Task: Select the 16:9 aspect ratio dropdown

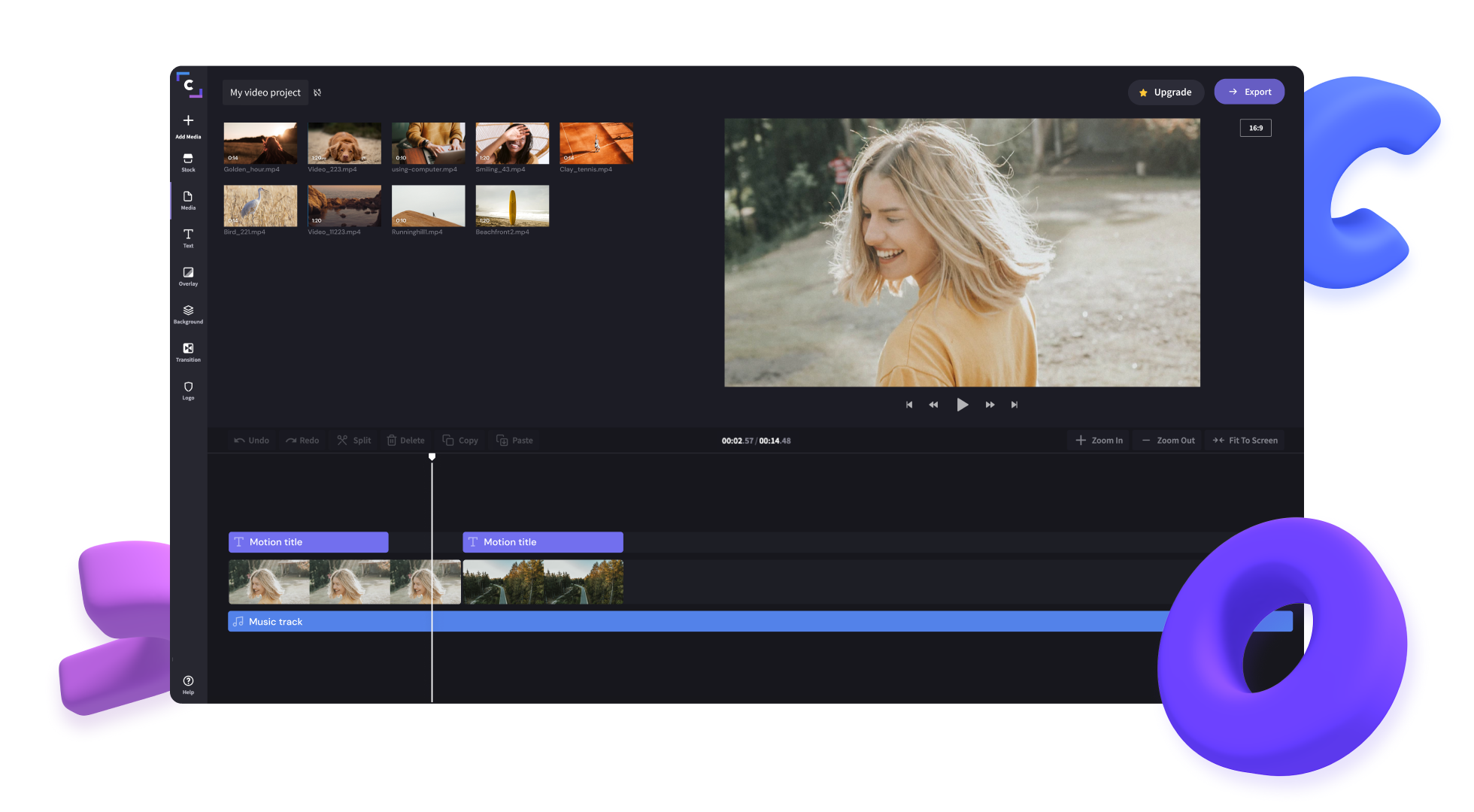Action: point(1257,127)
